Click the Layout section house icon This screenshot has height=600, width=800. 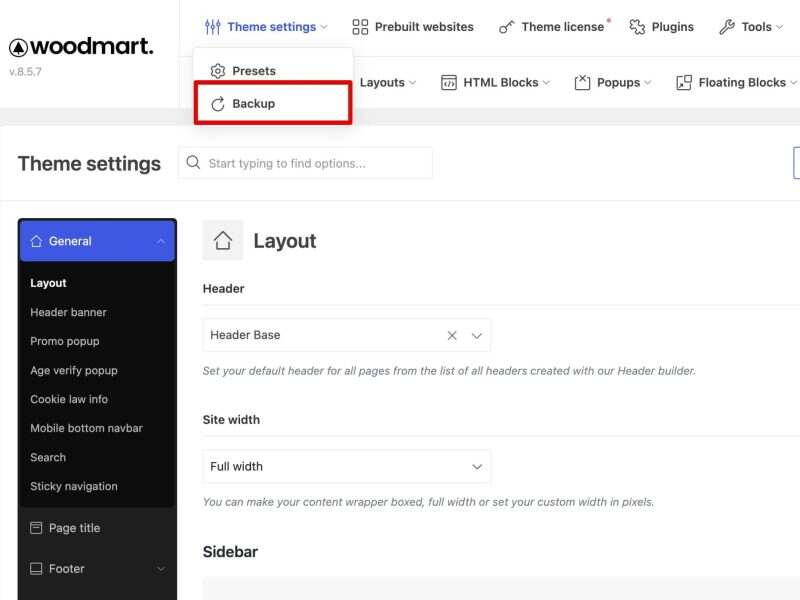[x=223, y=240]
